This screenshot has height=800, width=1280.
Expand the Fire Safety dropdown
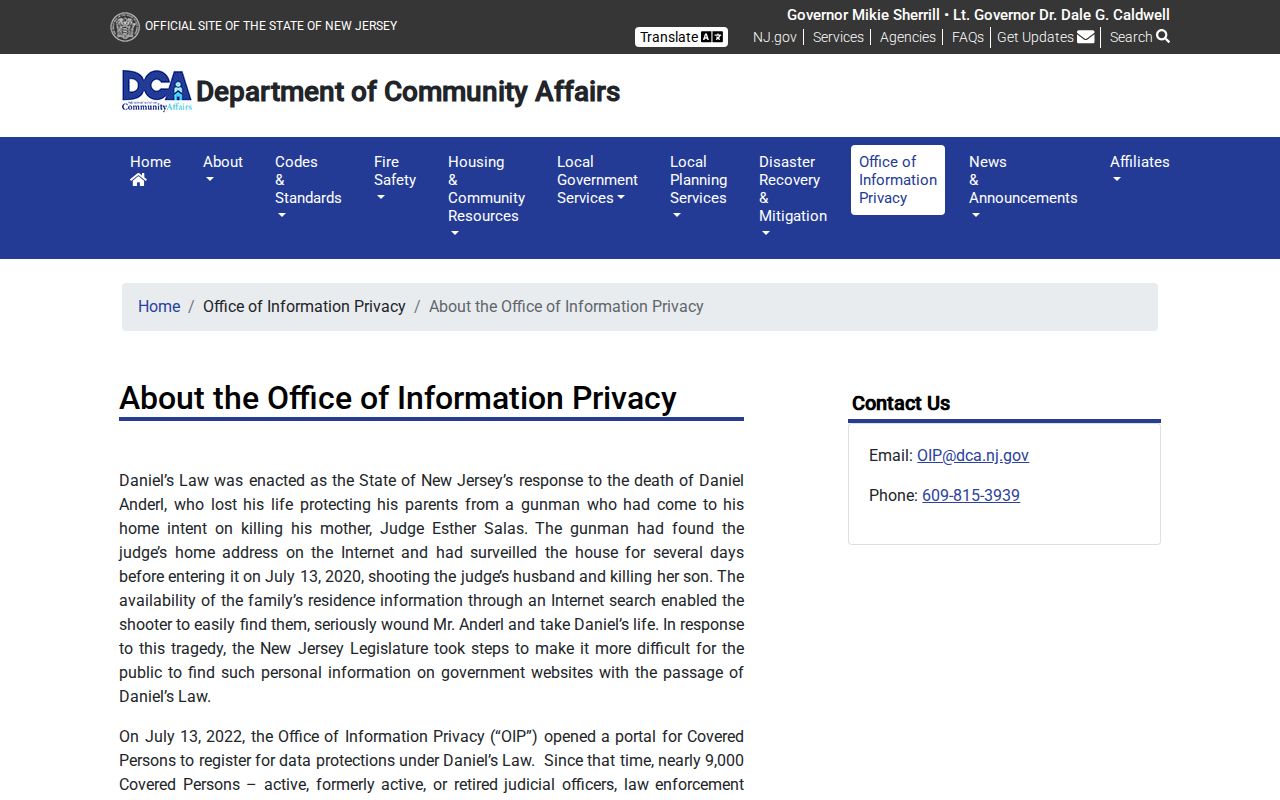(395, 180)
